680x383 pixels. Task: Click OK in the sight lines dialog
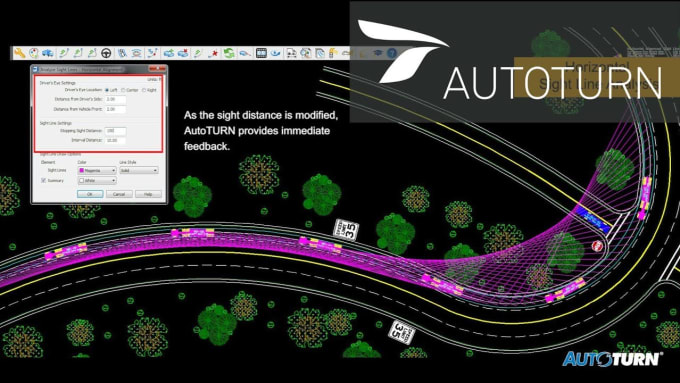(x=90, y=194)
